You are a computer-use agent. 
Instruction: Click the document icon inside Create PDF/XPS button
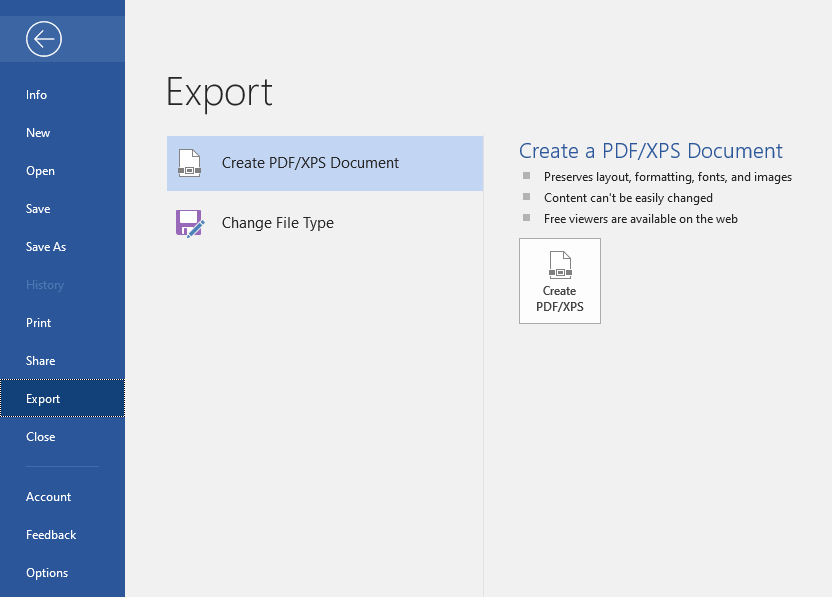pyautogui.click(x=560, y=265)
